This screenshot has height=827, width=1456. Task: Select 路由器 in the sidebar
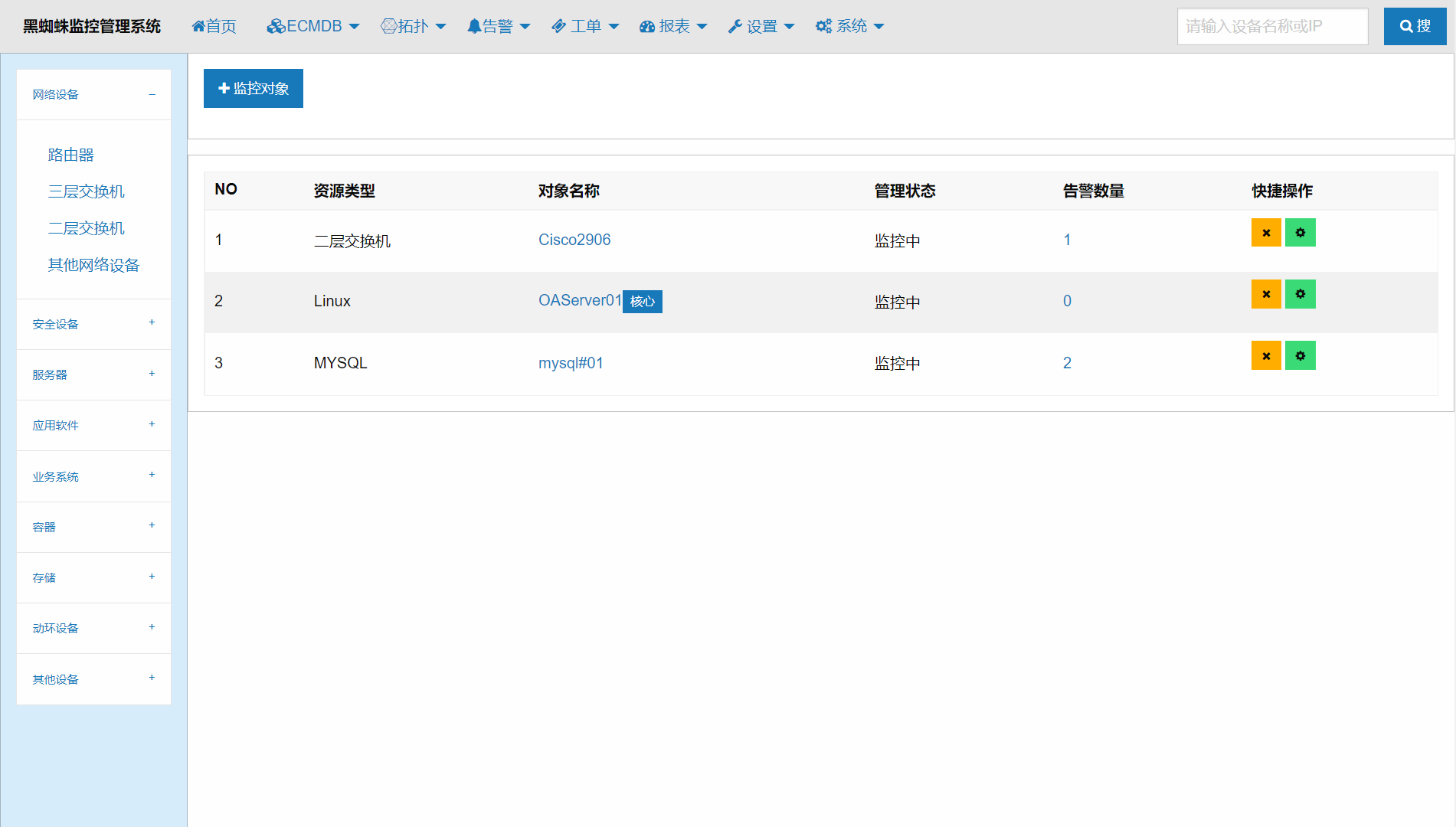point(70,155)
